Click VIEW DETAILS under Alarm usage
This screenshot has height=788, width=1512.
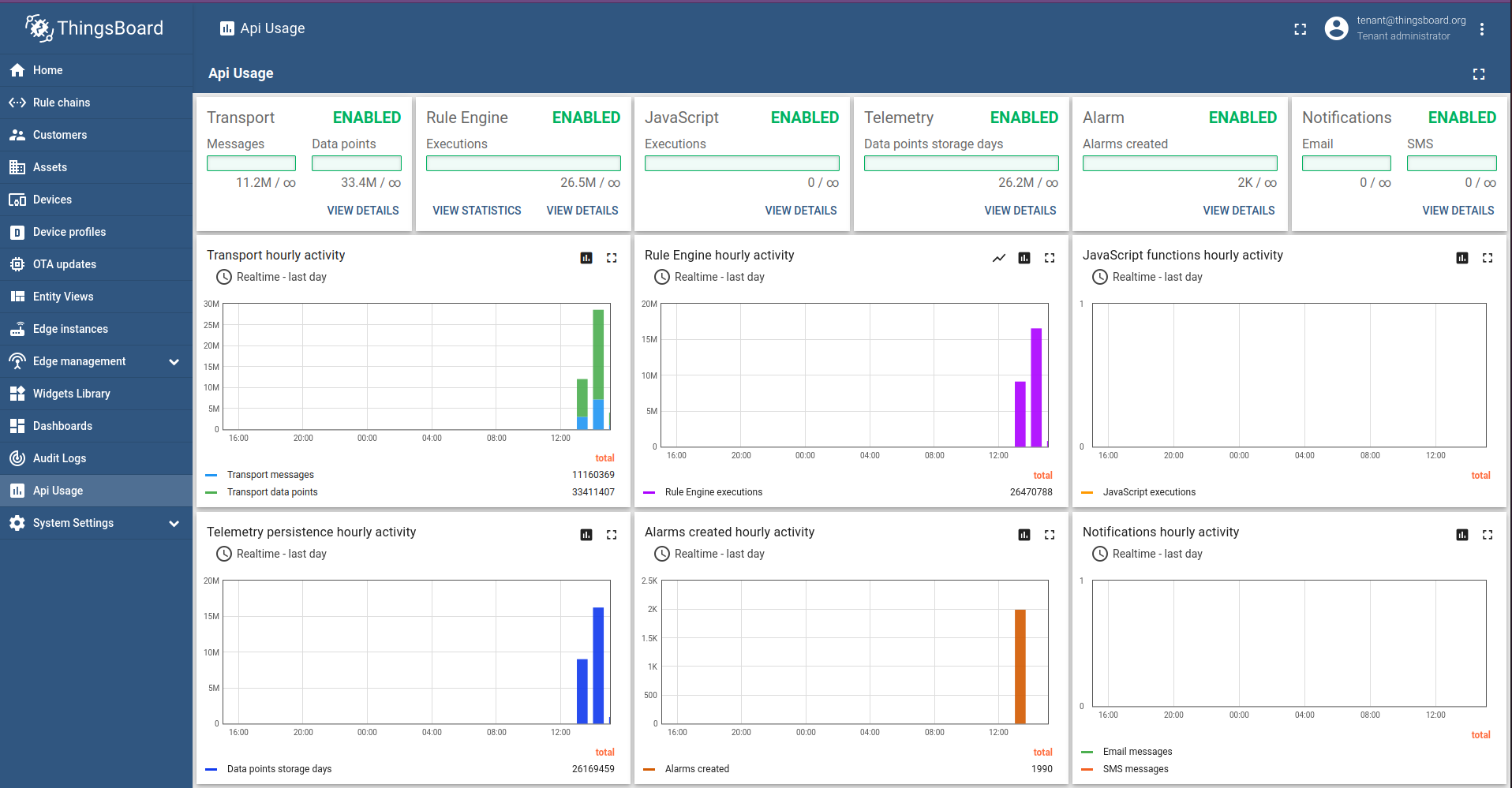point(1238,211)
